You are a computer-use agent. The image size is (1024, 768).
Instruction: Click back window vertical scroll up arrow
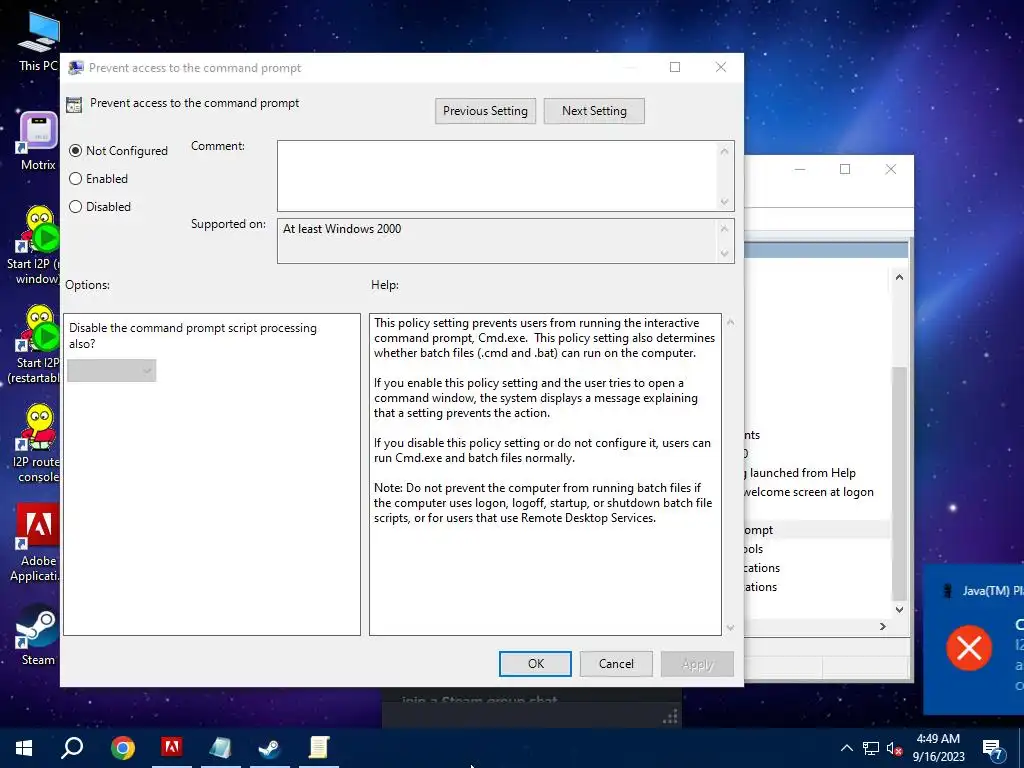pos(899,278)
